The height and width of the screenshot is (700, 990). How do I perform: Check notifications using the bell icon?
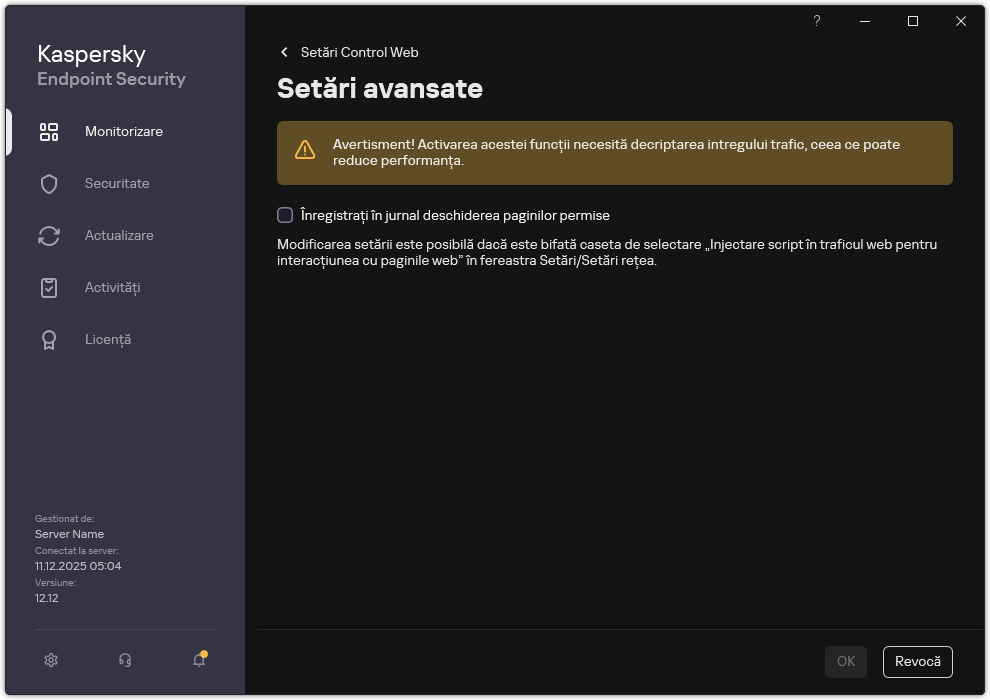tap(197, 660)
